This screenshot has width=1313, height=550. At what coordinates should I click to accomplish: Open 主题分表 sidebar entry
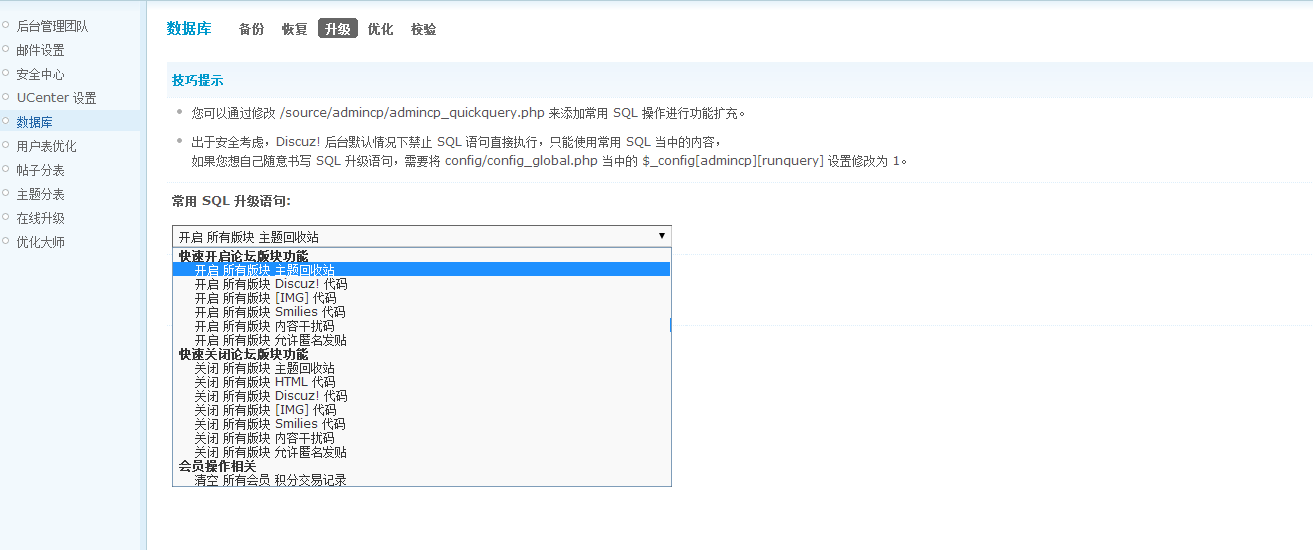[x=40, y=194]
